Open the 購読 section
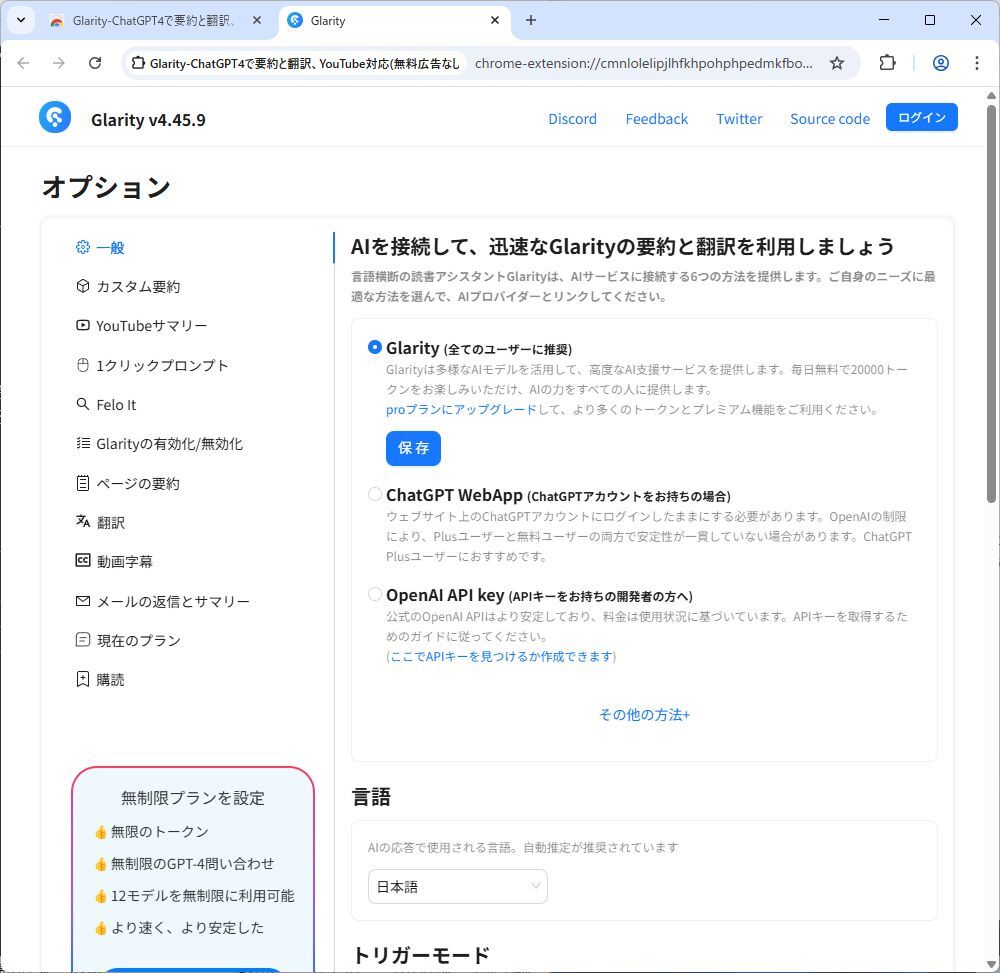1000x973 pixels. [x=110, y=680]
